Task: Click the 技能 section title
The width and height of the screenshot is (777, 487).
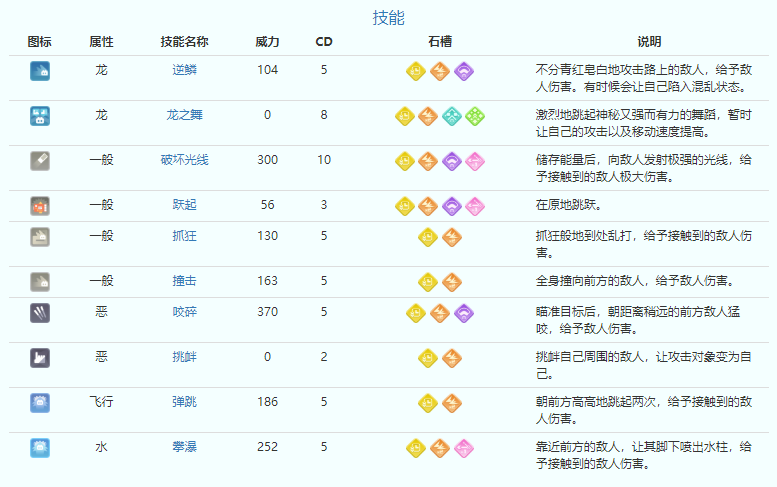Action: tap(388, 18)
